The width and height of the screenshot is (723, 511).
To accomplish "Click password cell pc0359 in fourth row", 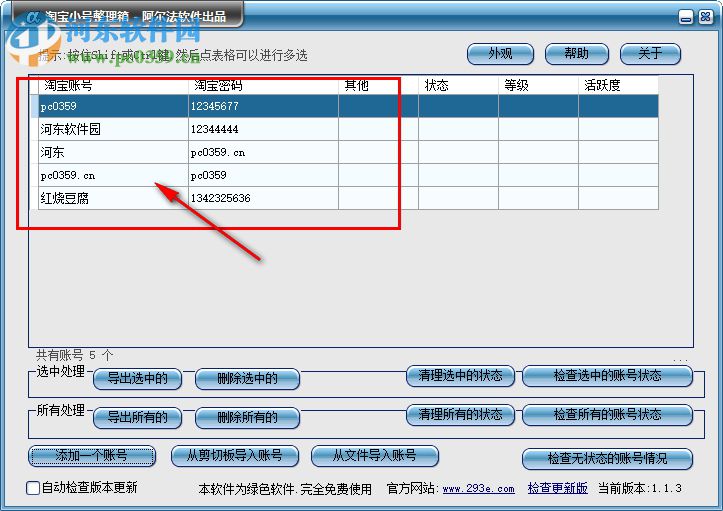I will click(x=263, y=175).
